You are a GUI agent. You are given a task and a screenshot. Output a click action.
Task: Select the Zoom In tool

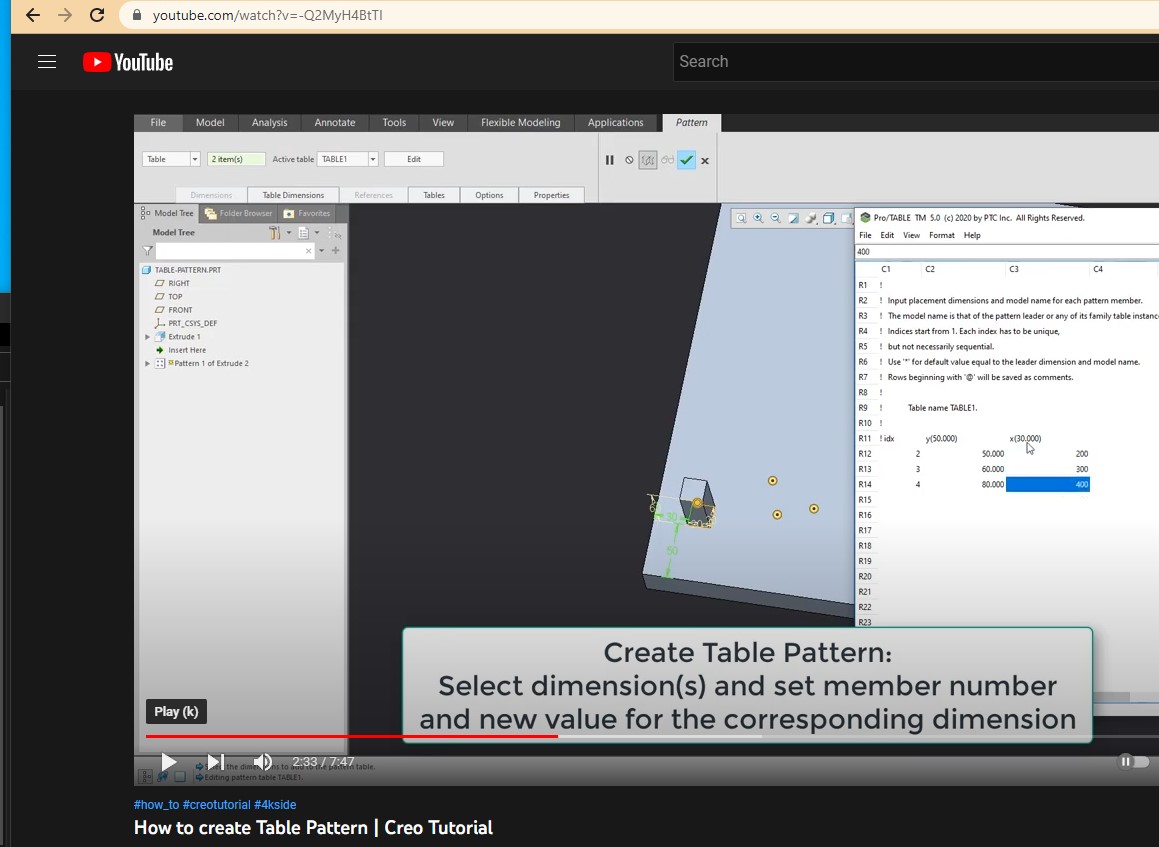tap(758, 217)
